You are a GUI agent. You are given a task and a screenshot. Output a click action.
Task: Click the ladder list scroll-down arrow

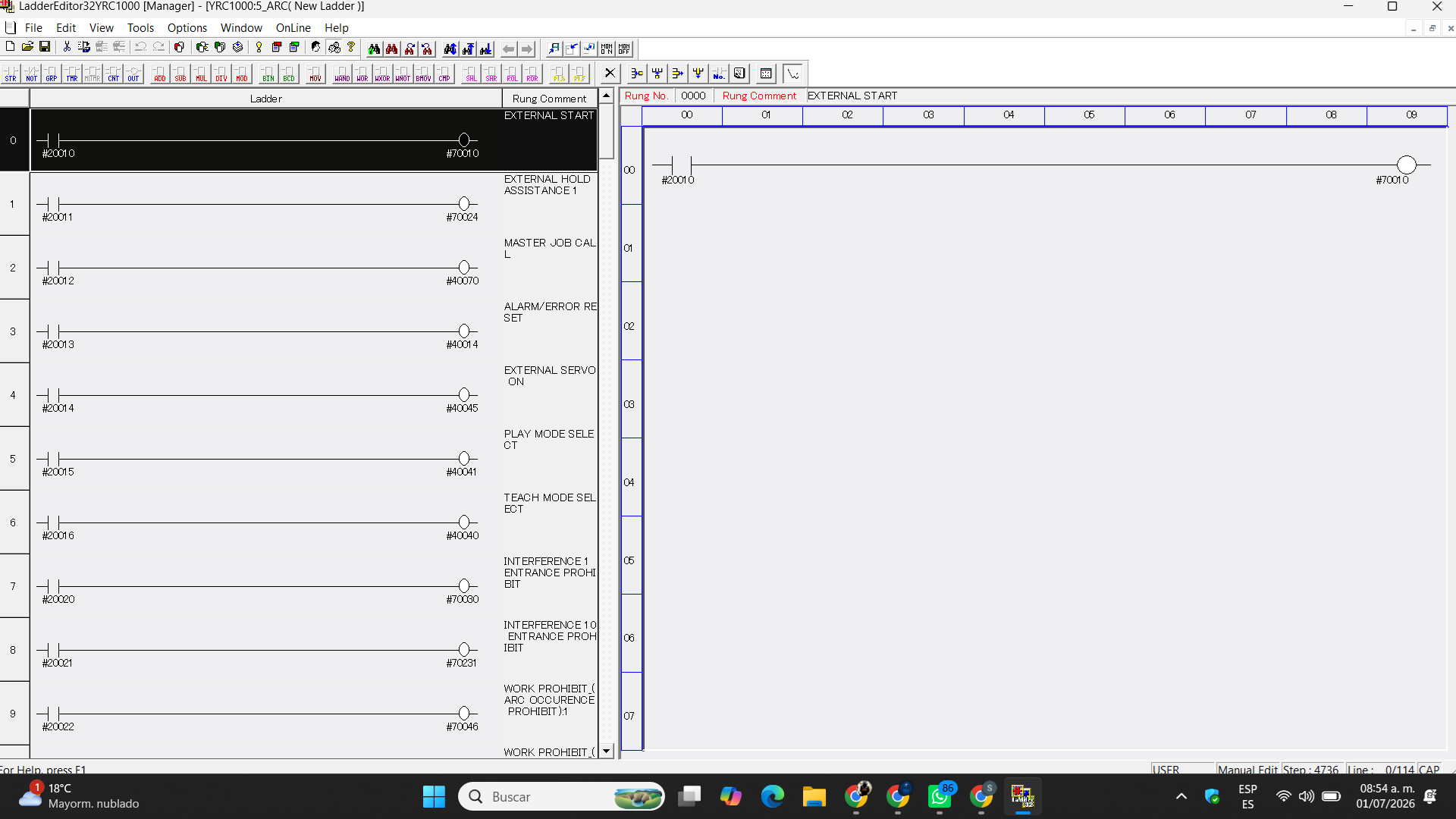tap(606, 751)
